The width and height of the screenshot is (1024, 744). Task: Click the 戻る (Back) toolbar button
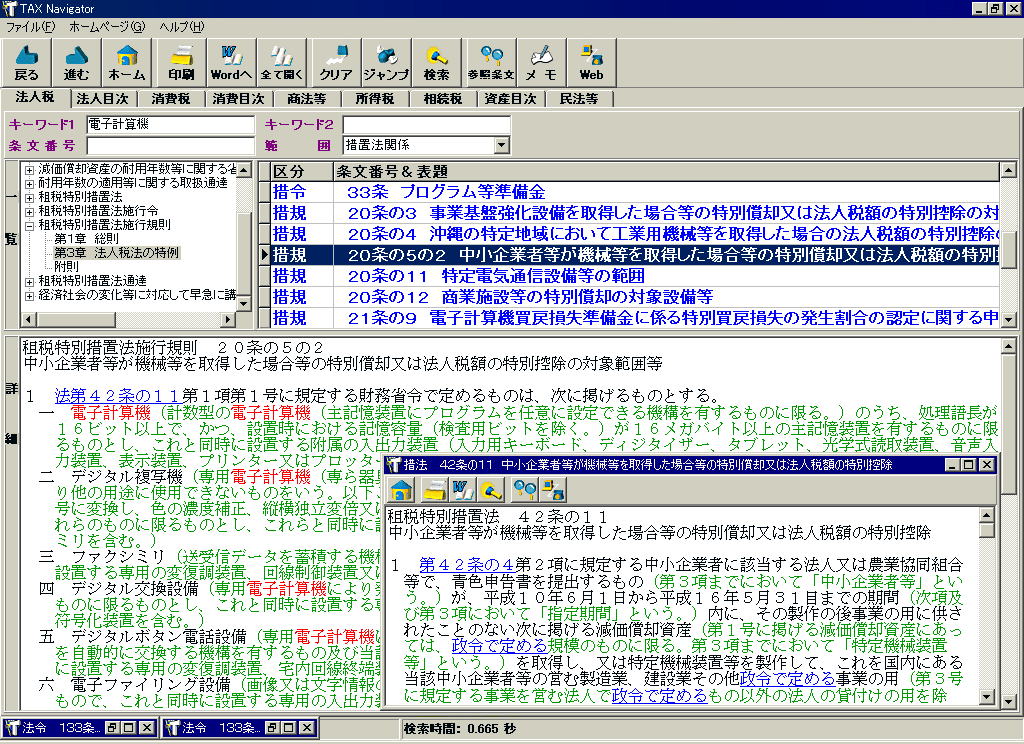click(x=27, y=63)
